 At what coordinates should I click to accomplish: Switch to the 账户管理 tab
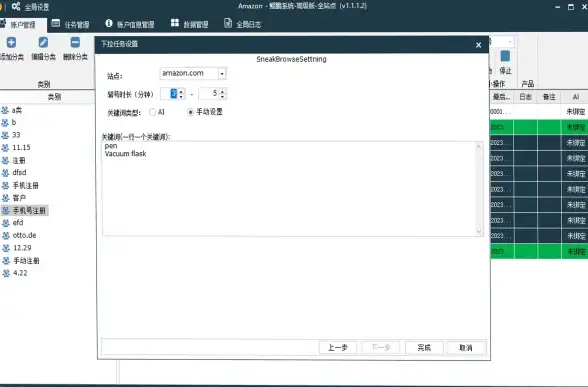[x=22, y=25]
